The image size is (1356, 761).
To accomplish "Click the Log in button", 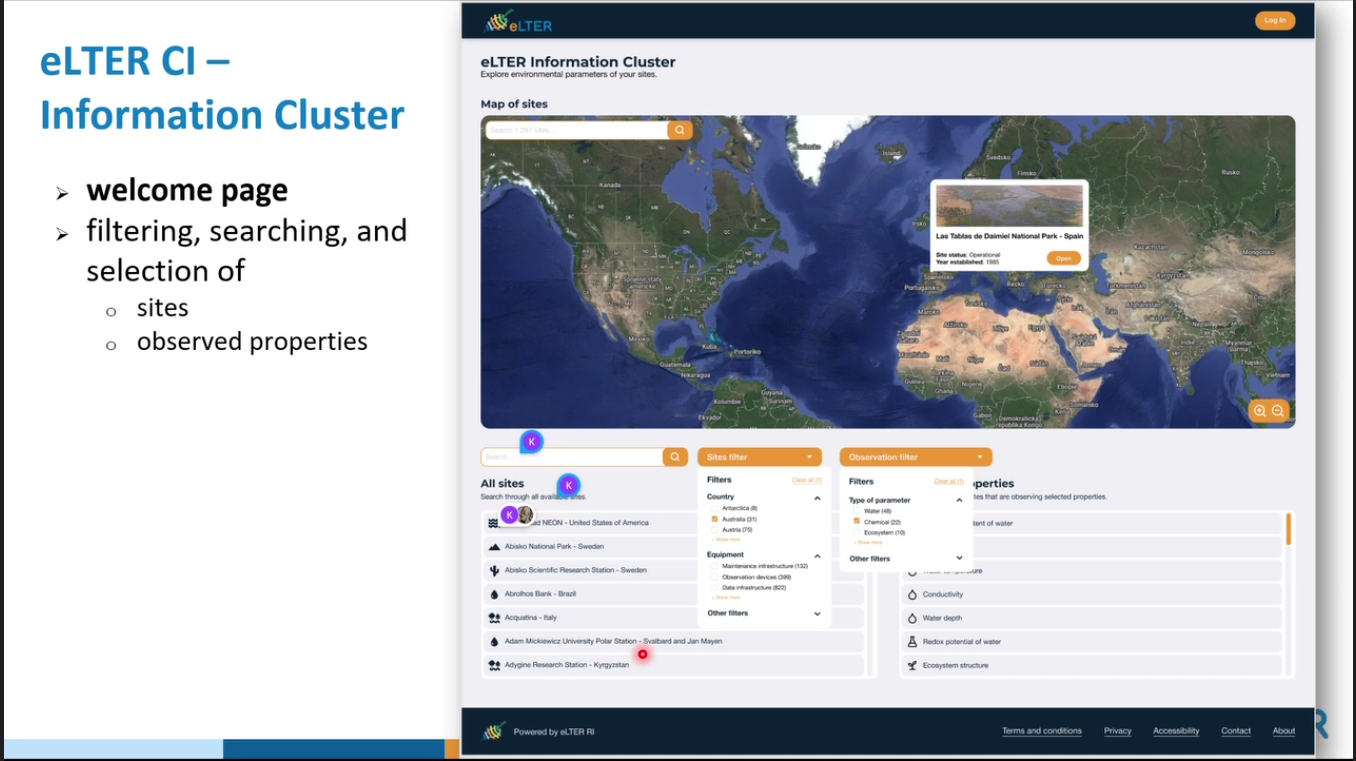I will click(x=1275, y=20).
